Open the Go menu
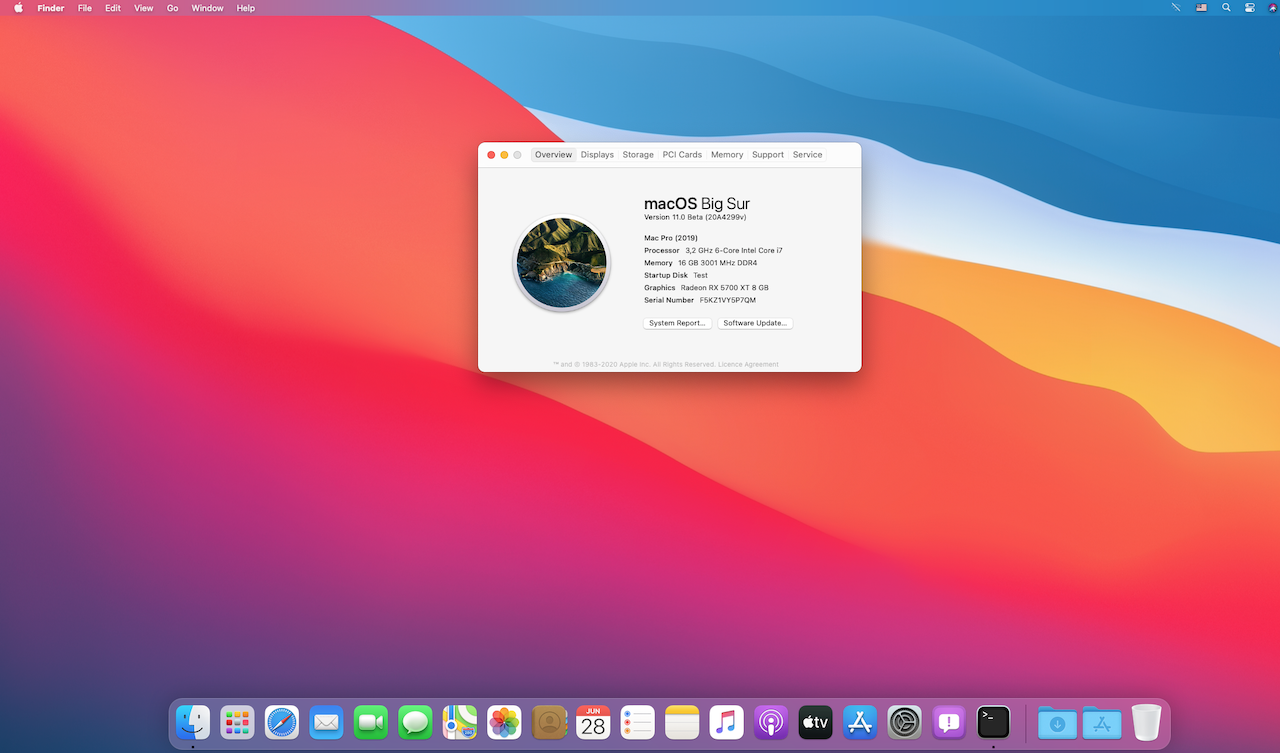 coord(173,8)
